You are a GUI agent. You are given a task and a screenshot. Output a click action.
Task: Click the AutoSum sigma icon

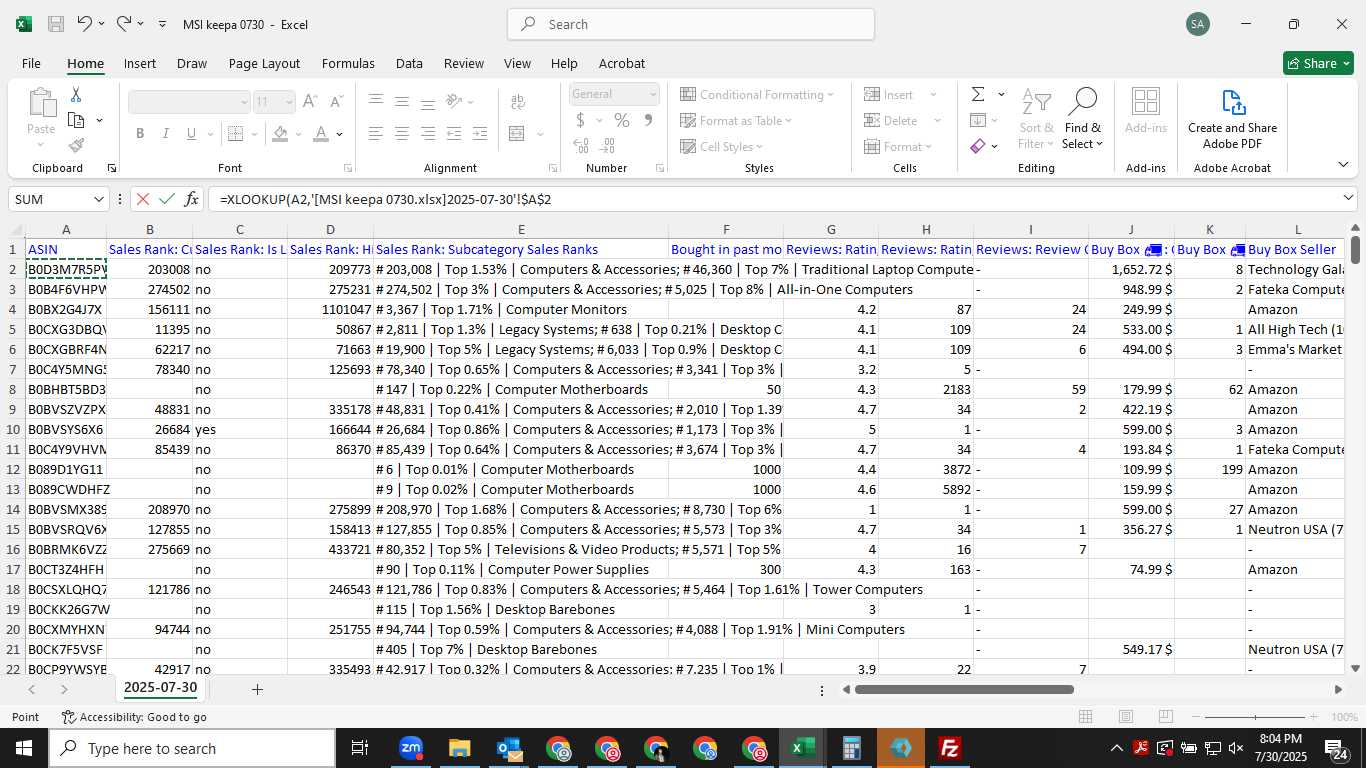click(978, 94)
